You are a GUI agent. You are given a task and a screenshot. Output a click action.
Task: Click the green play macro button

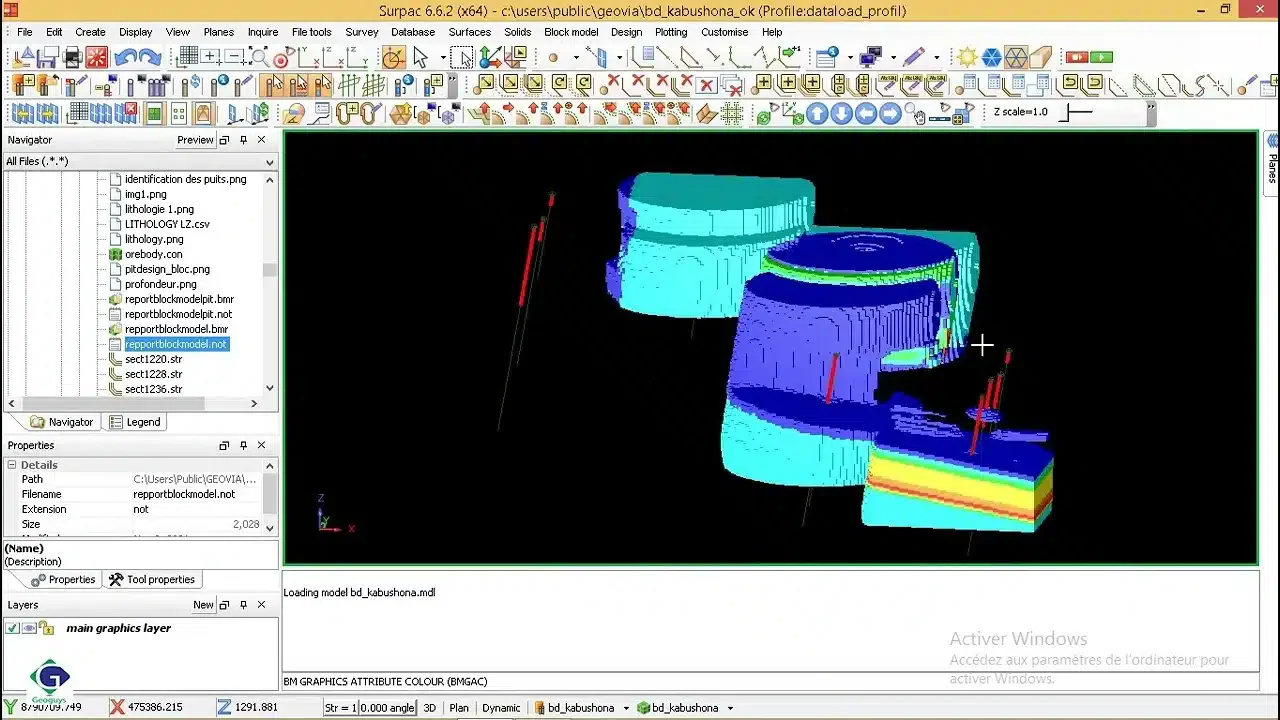click(x=1101, y=57)
